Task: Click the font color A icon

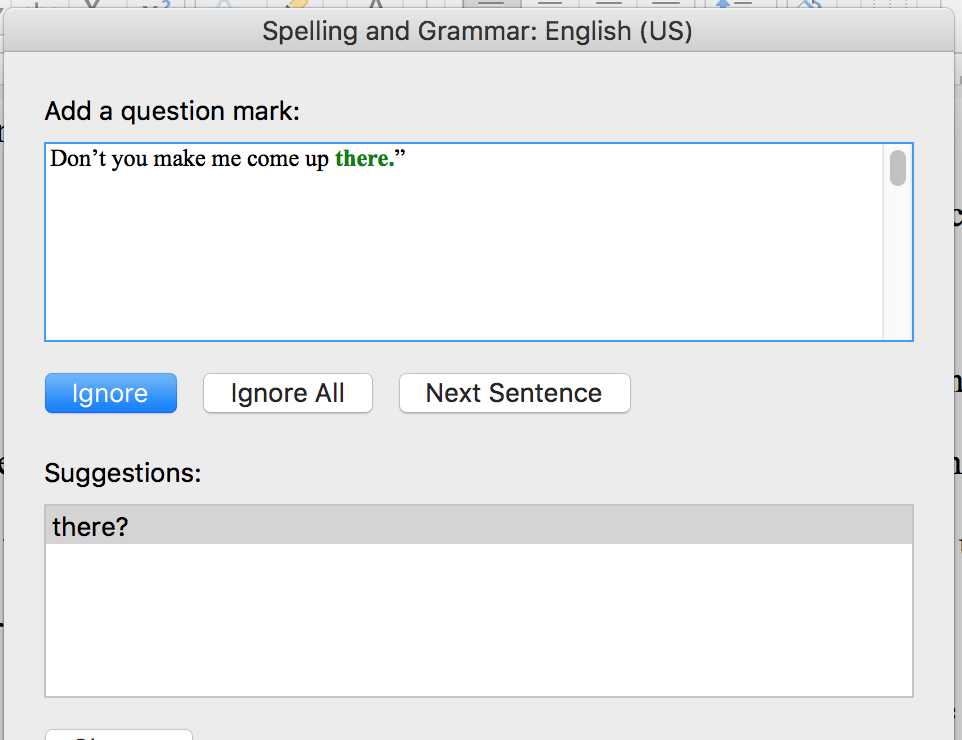Action: [x=375, y=4]
